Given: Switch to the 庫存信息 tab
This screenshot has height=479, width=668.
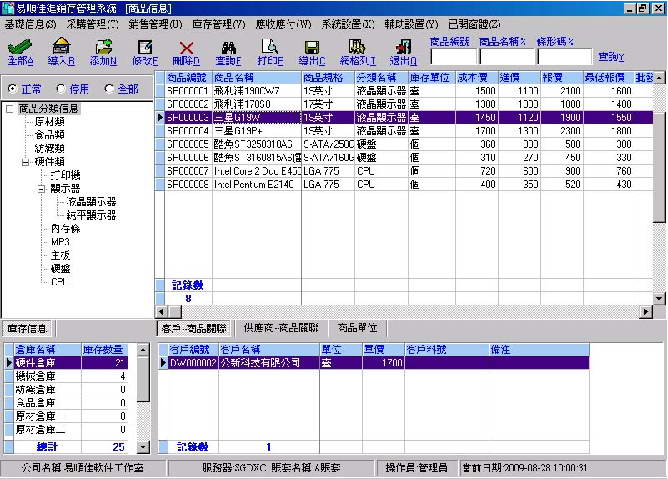Looking at the screenshot, I should (x=27, y=329).
